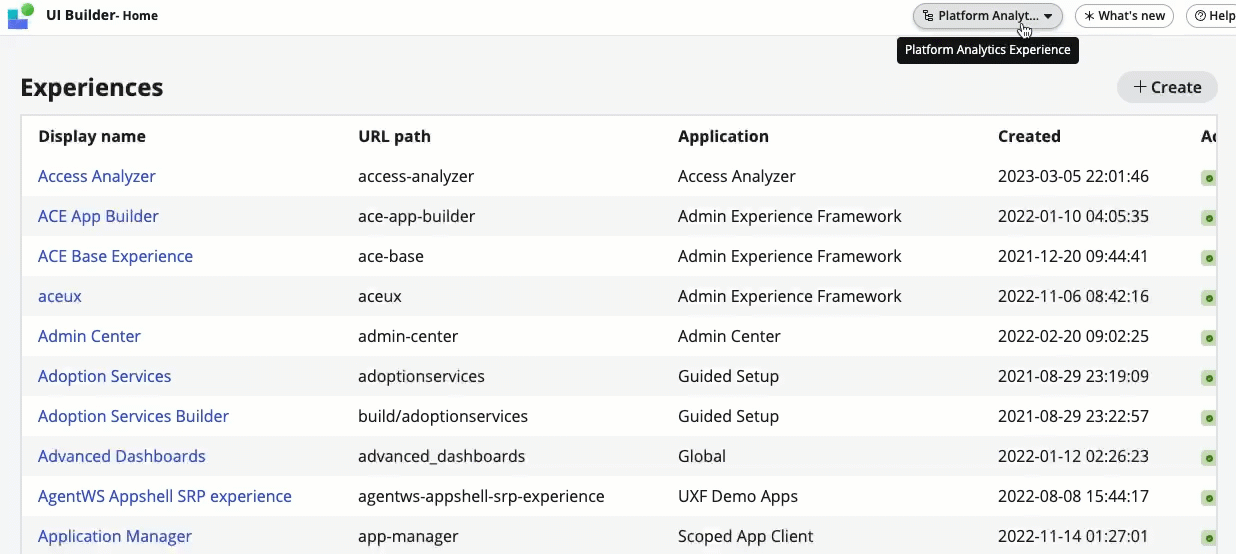The width and height of the screenshot is (1236, 554).
Task: Click the access-analyzer URL path cell
Action: click(416, 176)
